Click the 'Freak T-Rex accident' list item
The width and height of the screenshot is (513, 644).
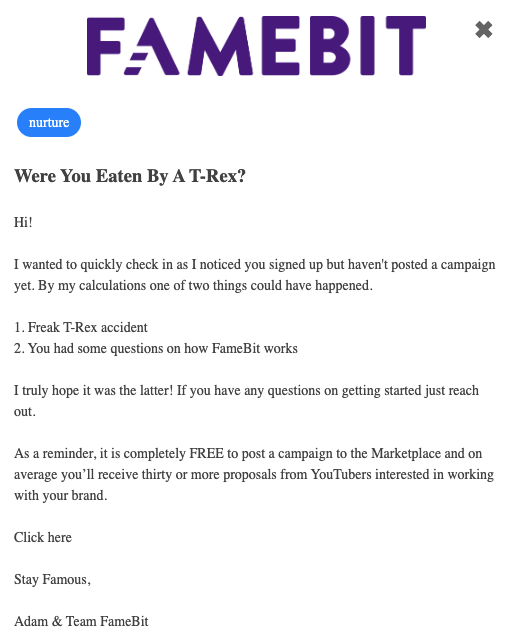81,327
